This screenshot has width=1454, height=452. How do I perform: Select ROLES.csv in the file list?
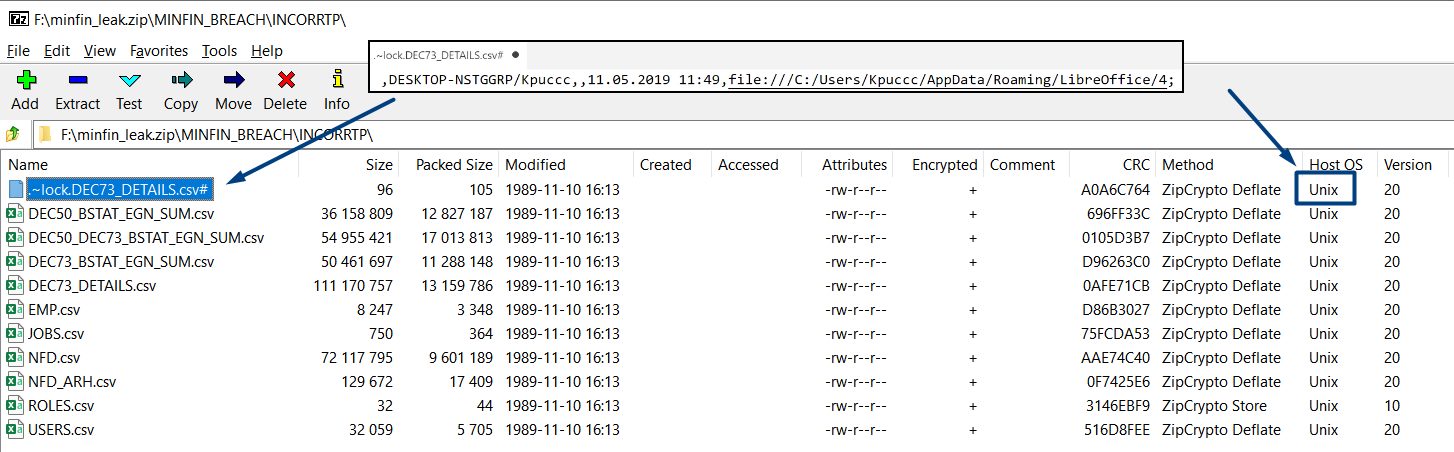point(61,406)
